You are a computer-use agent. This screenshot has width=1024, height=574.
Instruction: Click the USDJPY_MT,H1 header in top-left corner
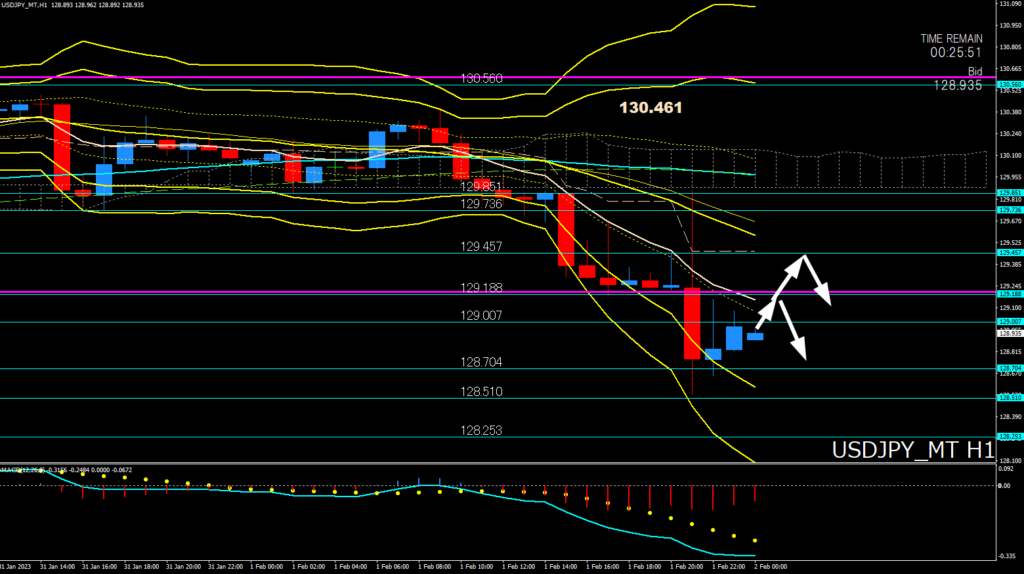tap(24, 5)
